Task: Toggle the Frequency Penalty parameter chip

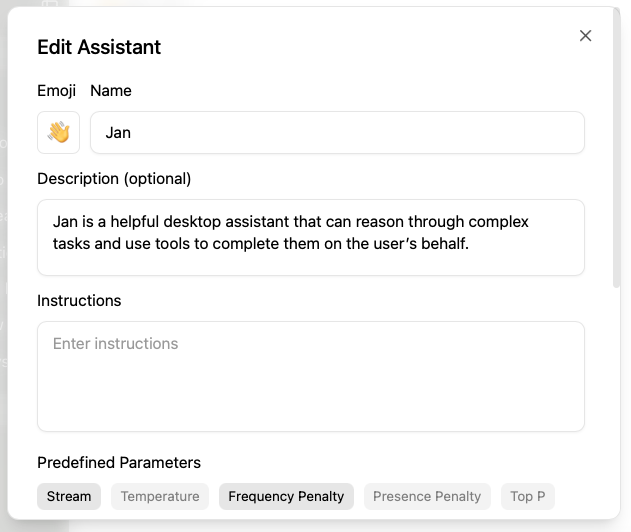Action: click(x=286, y=496)
